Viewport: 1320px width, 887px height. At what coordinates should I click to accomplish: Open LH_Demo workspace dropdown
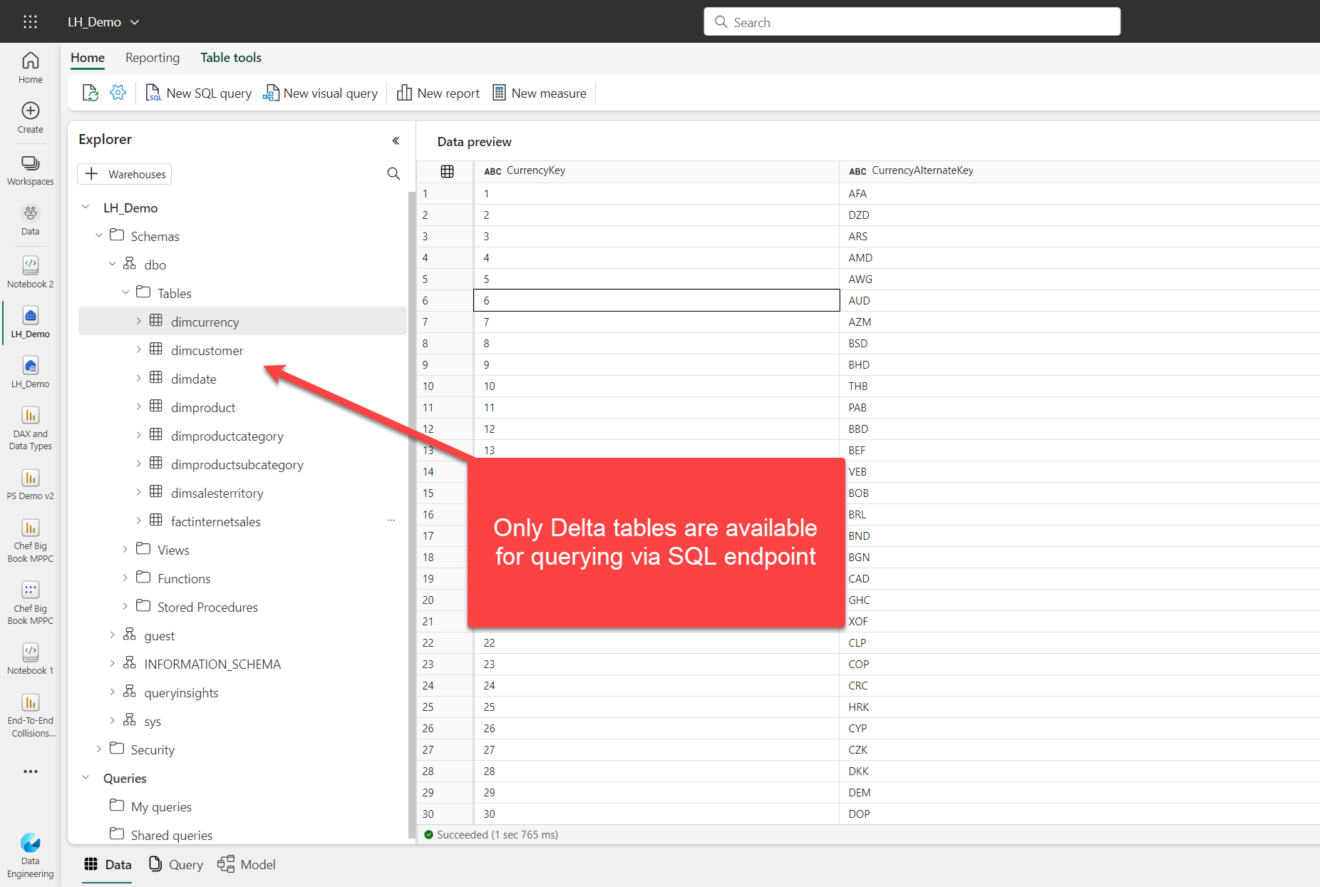click(x=104, y=22)
